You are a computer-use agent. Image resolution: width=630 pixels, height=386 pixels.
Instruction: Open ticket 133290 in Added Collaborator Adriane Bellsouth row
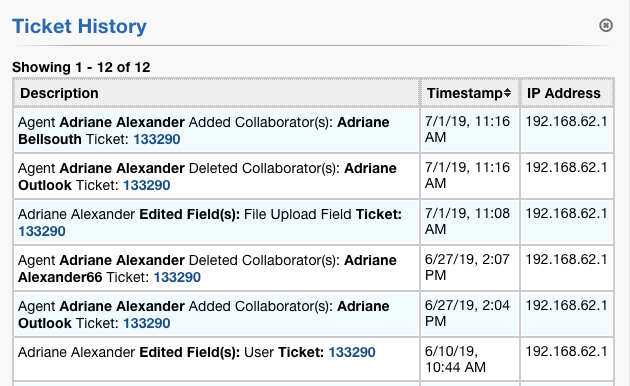(x=157, y=139)
